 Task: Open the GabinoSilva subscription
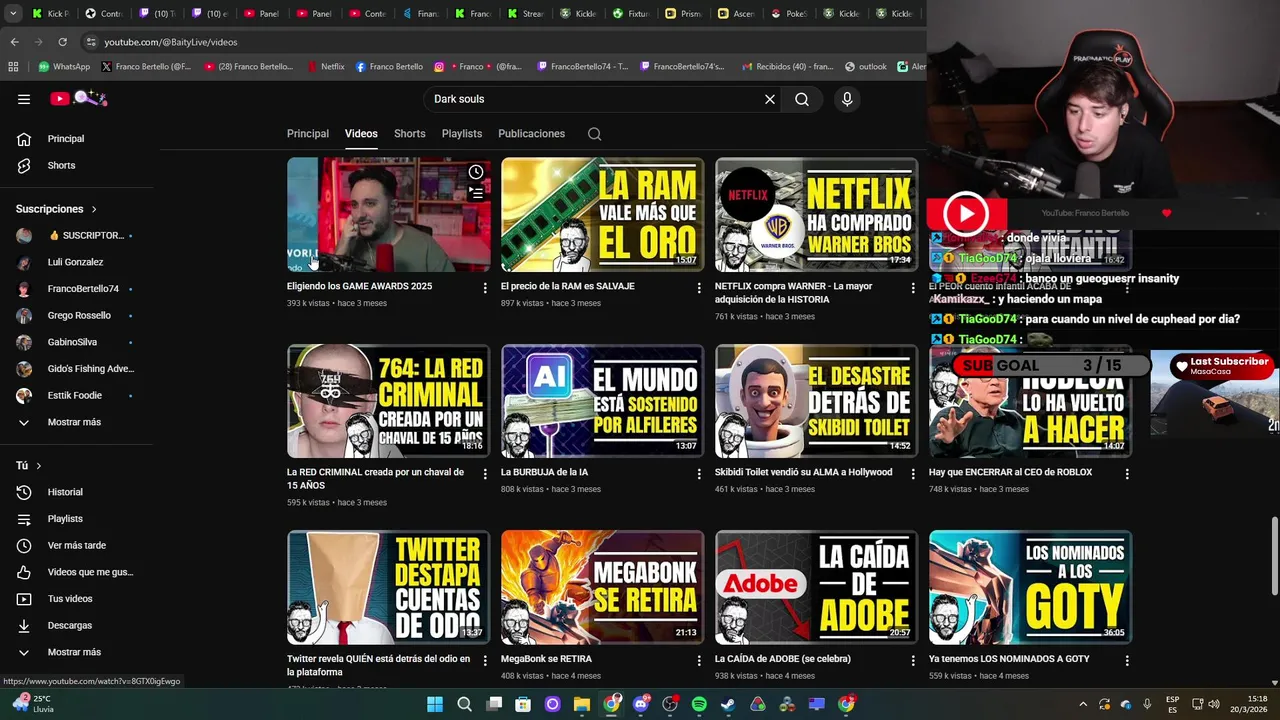click(76, 342)
